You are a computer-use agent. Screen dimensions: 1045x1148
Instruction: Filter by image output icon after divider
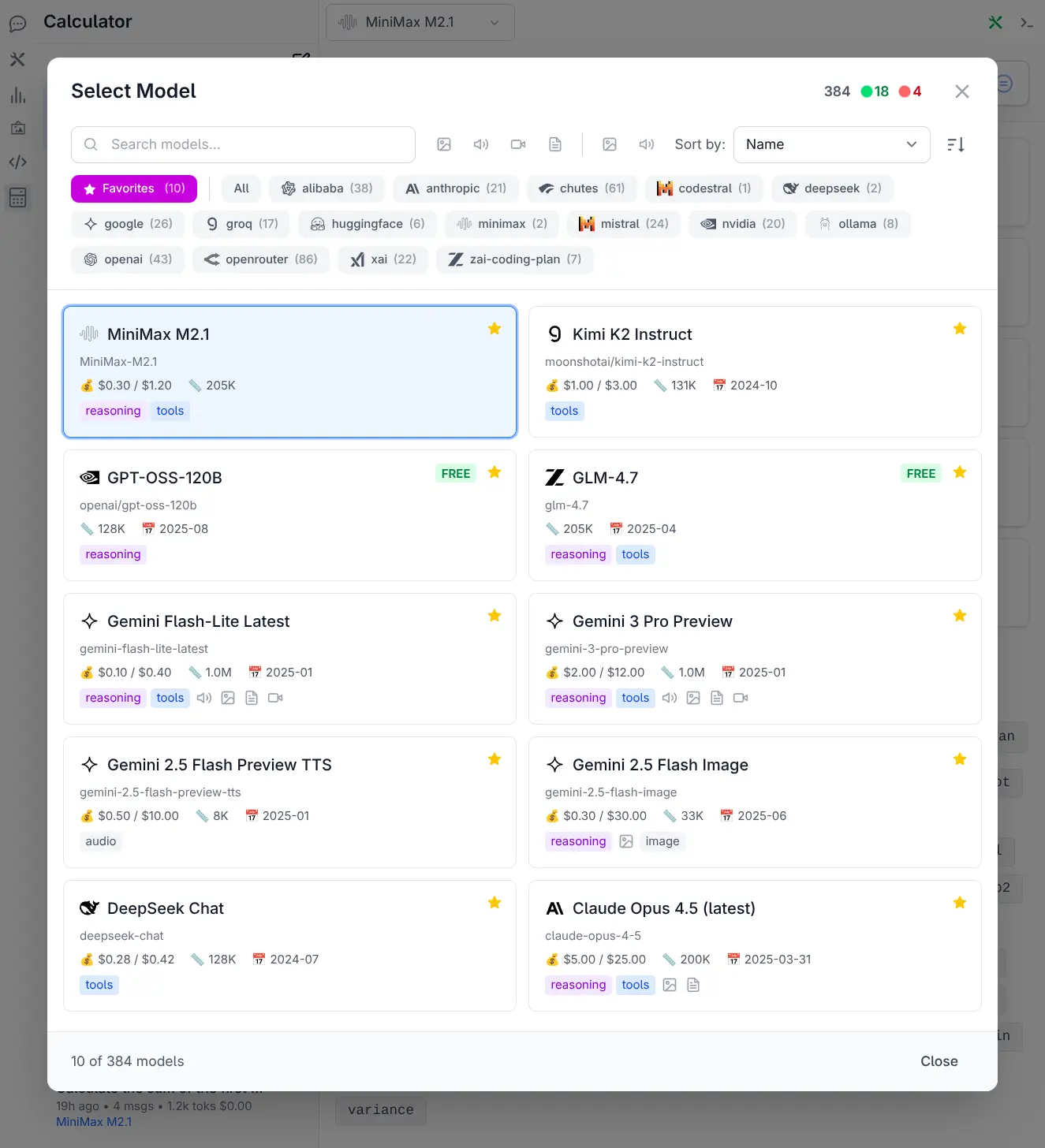(x=610, y=144)
